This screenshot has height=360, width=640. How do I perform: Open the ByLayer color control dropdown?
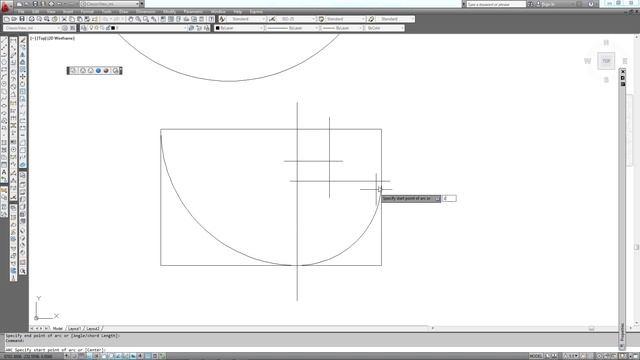click(240, 28)
